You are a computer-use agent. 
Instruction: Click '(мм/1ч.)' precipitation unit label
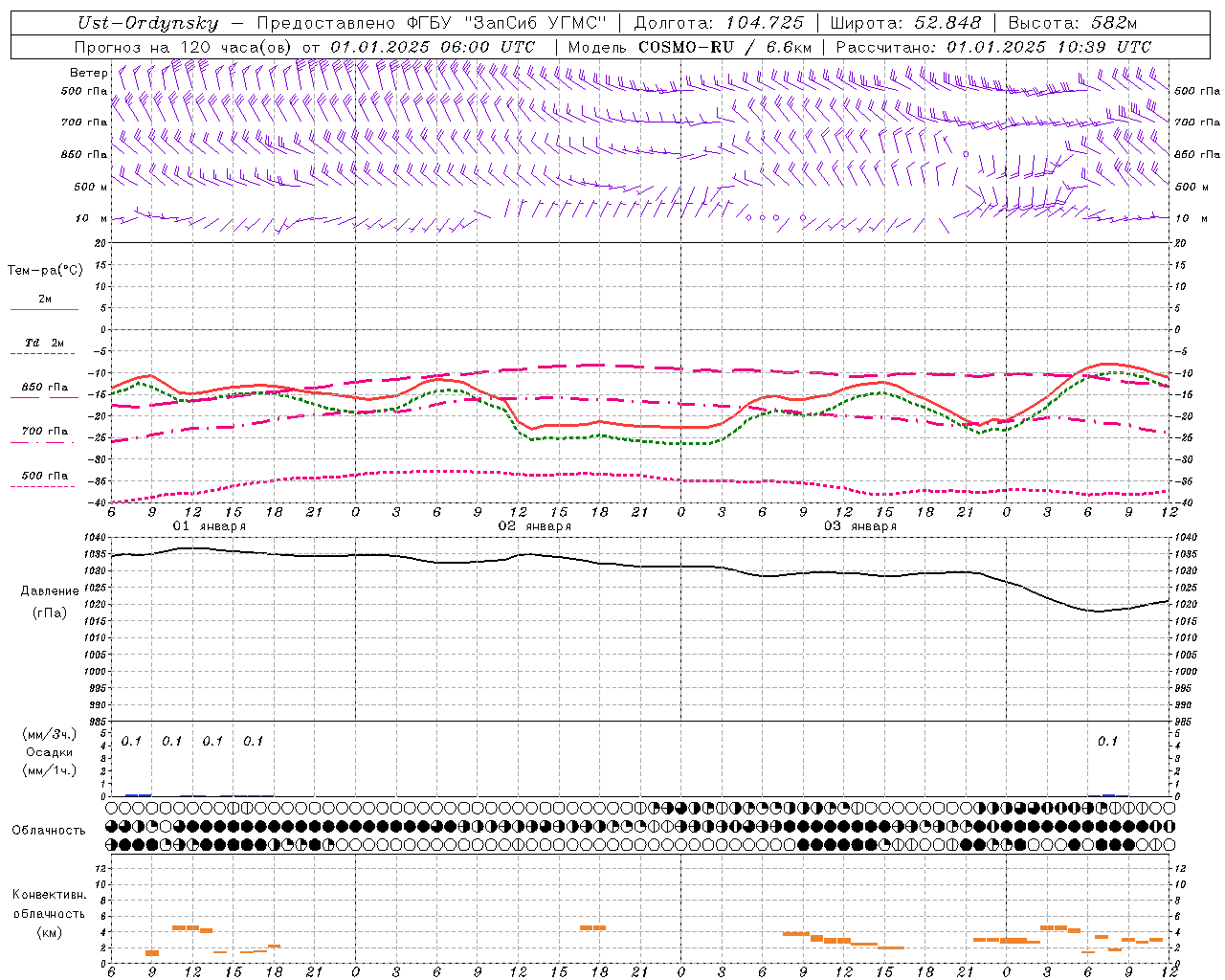coord(49,770)
